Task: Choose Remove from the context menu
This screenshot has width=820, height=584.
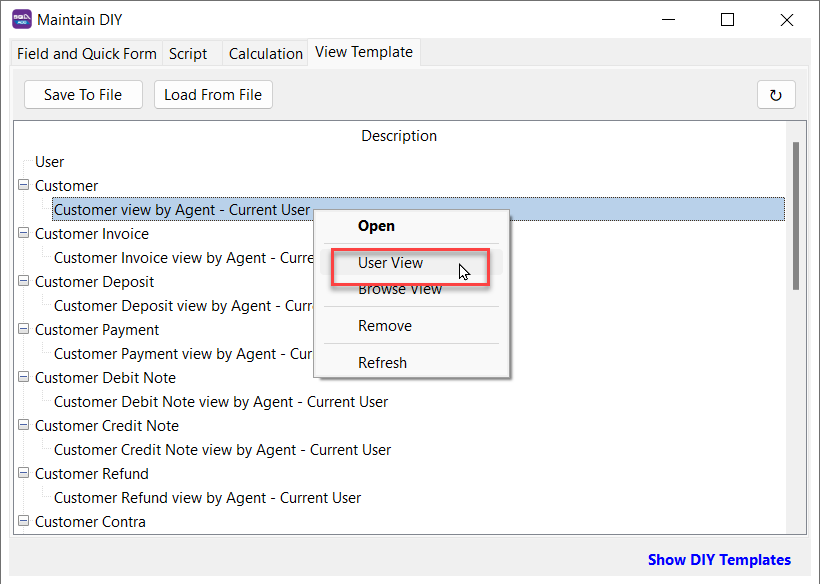Action: (x=385, y=326)
